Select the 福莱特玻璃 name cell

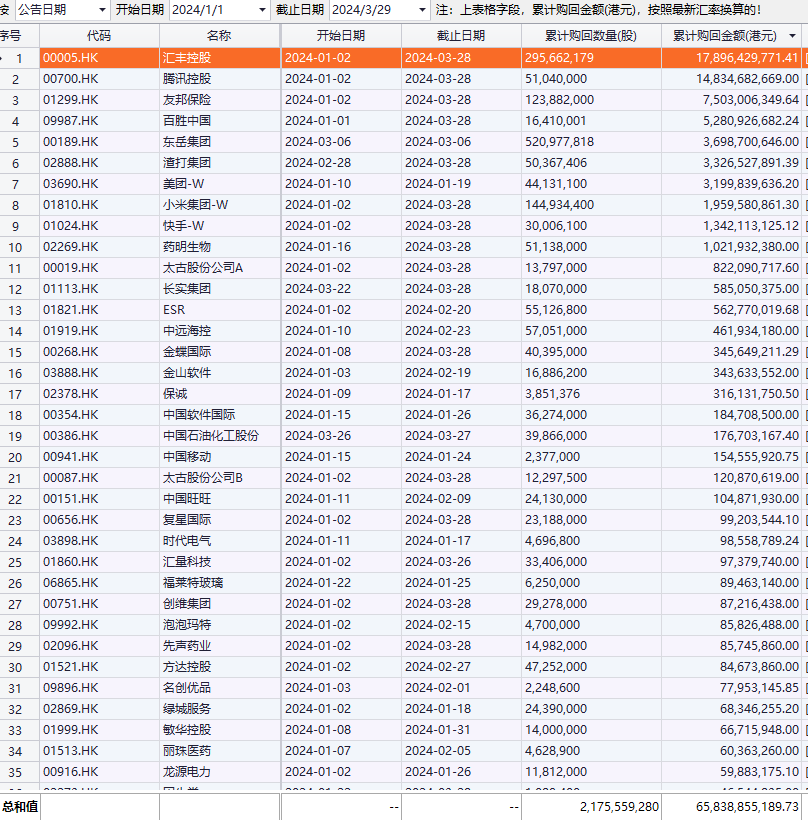tap(219, 583)
